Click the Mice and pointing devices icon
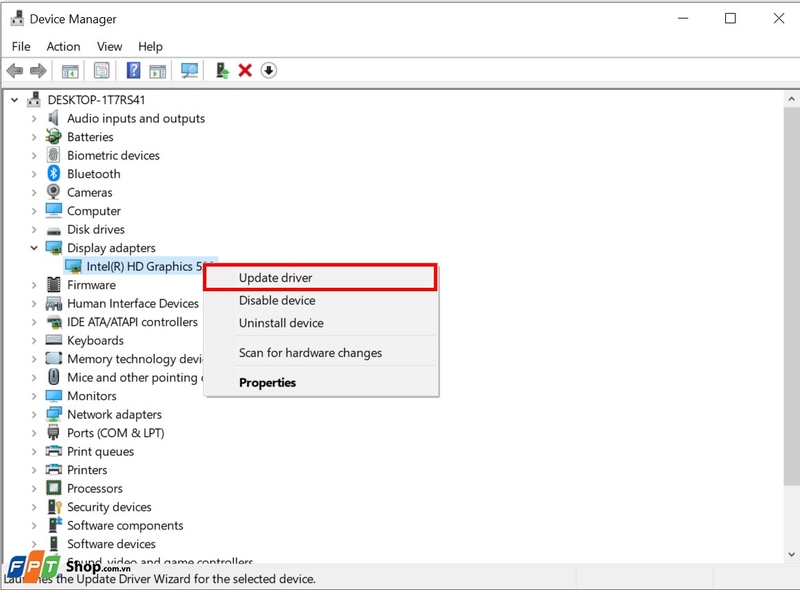 tap(54, 377)
